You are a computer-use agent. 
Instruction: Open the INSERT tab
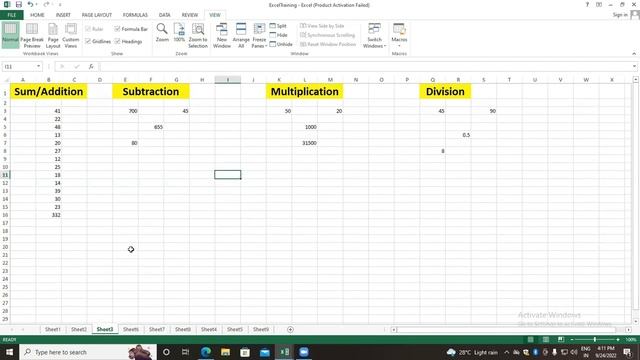point(63,15)
